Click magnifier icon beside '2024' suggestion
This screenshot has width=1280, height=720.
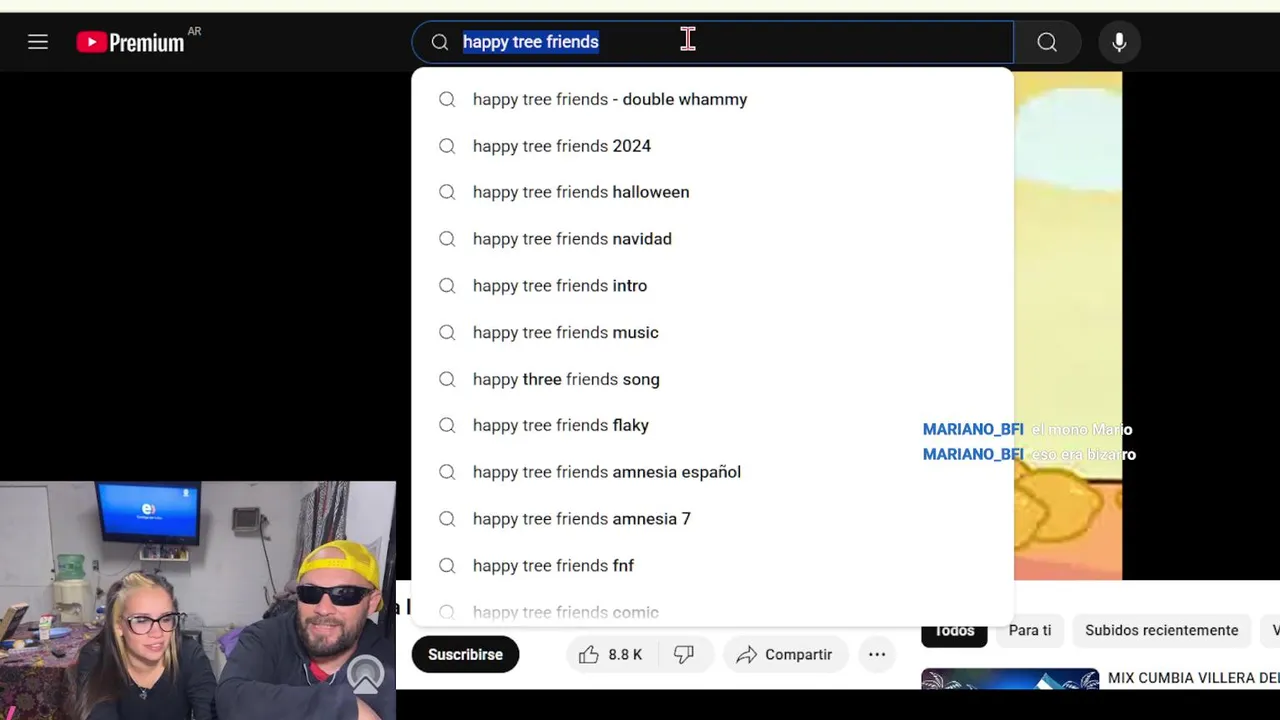447,146
